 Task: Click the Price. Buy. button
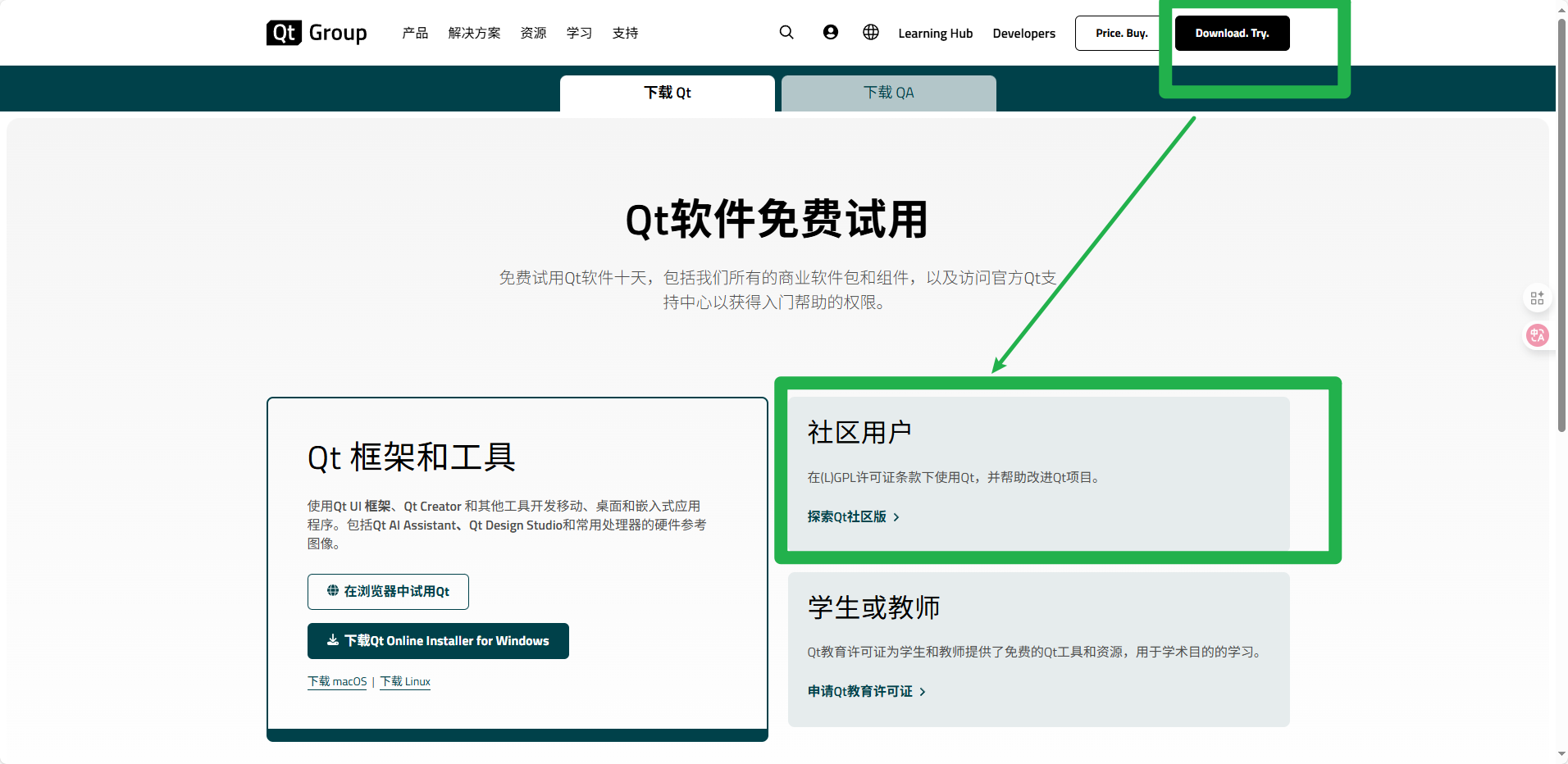1122,33
